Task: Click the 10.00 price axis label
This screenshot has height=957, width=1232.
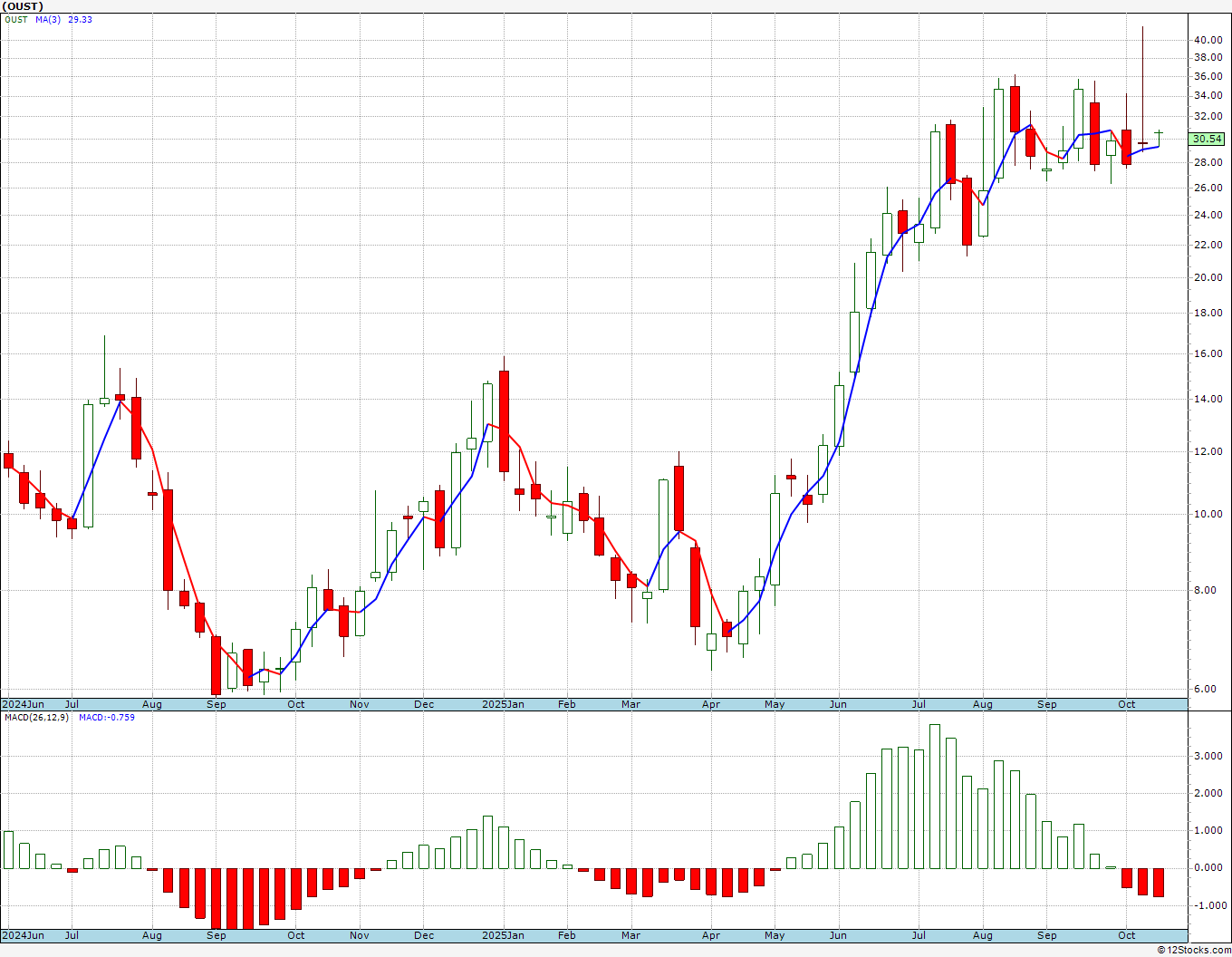Action: [x=1208, y=514]
